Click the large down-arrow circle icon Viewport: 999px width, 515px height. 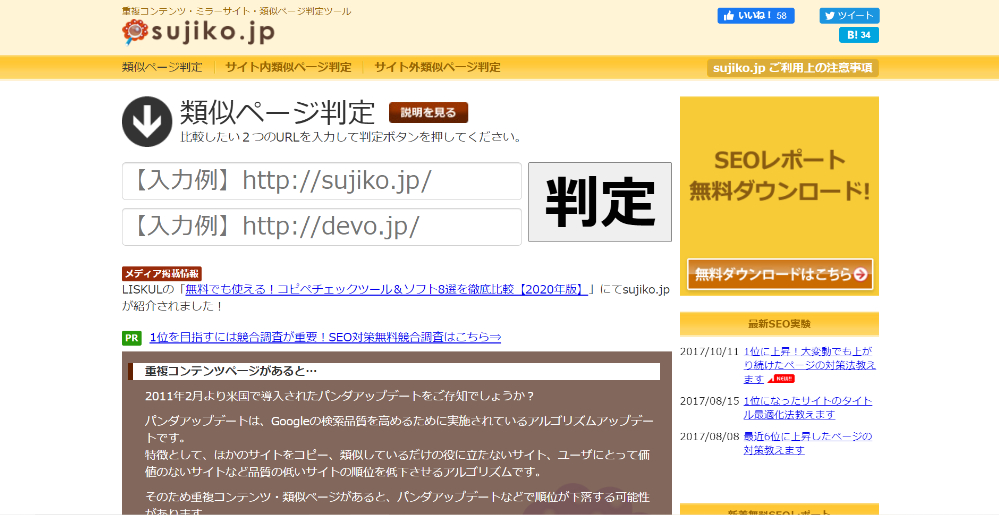pos(147,122)
